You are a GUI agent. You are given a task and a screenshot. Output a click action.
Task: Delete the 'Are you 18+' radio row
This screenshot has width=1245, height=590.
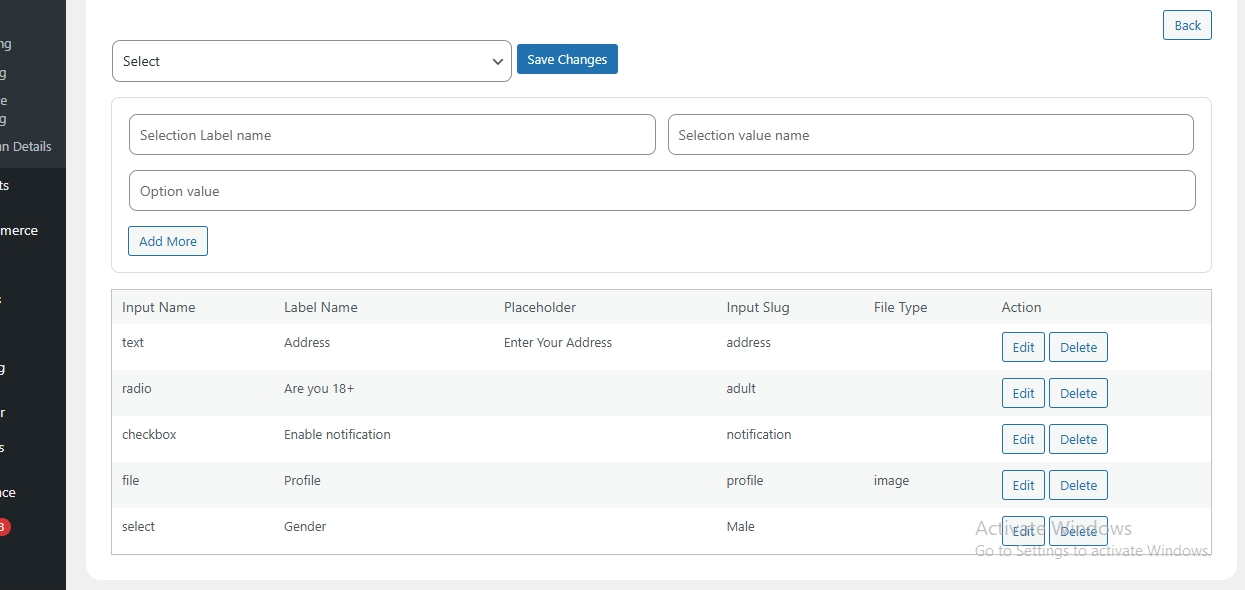pyautogui.click(x=1078, y=393)
